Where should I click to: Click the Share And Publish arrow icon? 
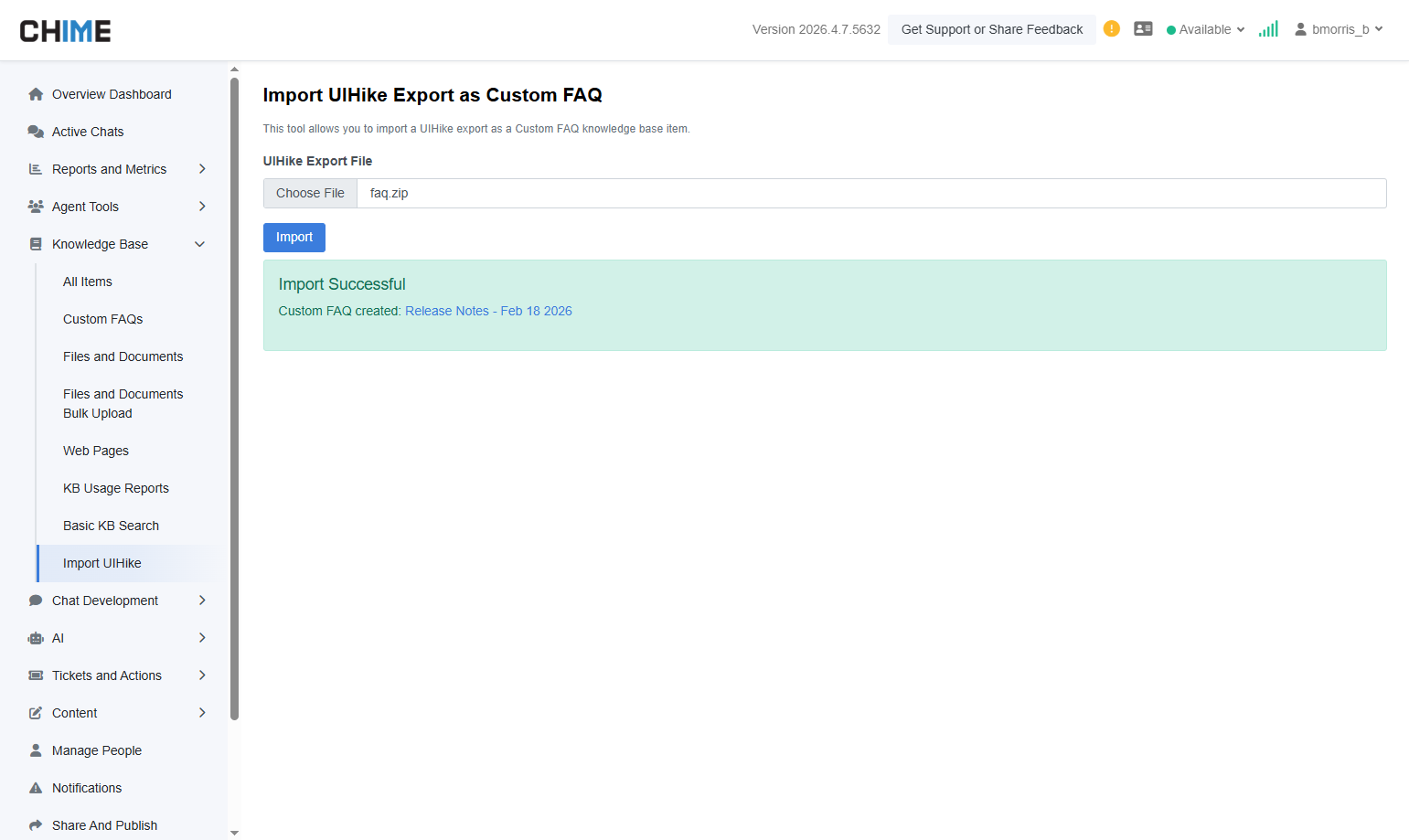[x=36, y=824]
